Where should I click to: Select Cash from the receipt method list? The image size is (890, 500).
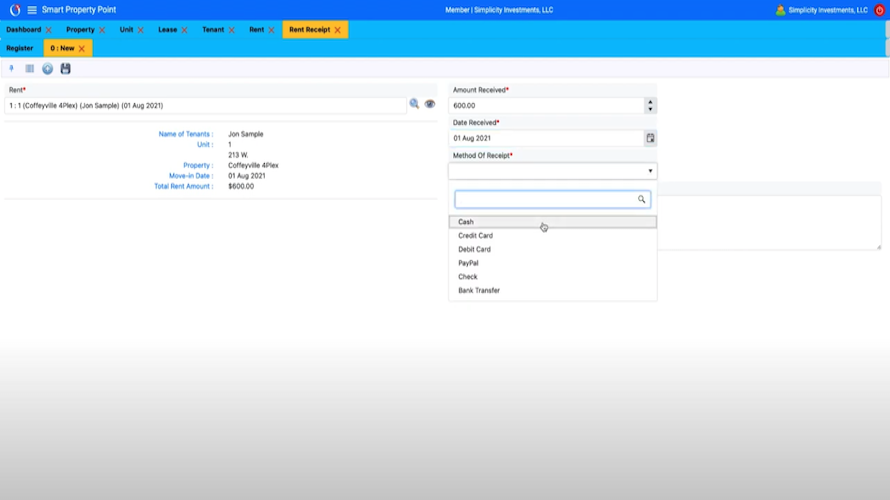[x=466, y=222]
